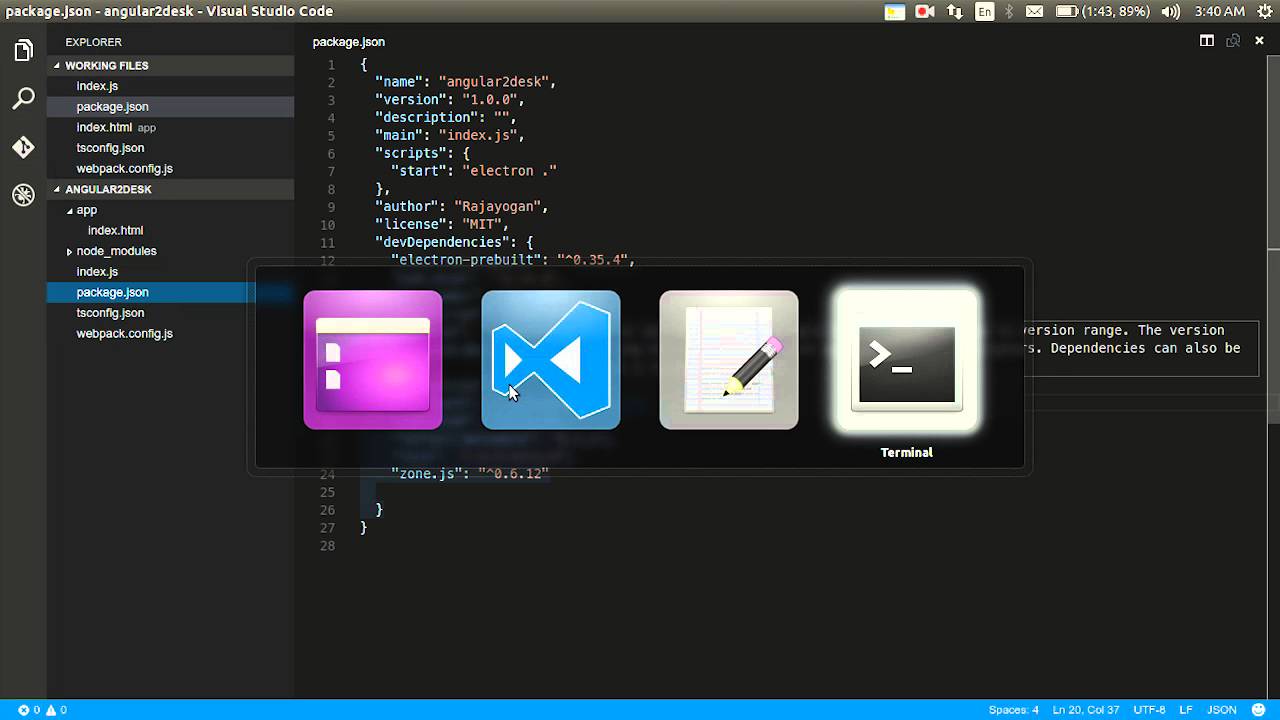Click the screen recorder indicator in top panel
1280x720 pixels.
coord(925,12)
